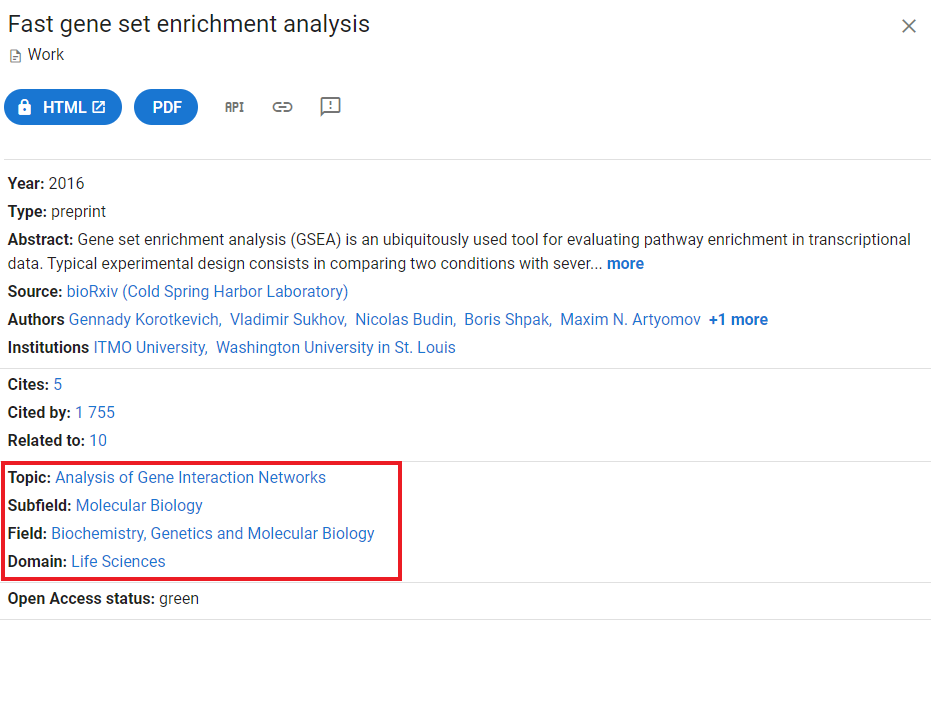Open the HTML version button

63,107
